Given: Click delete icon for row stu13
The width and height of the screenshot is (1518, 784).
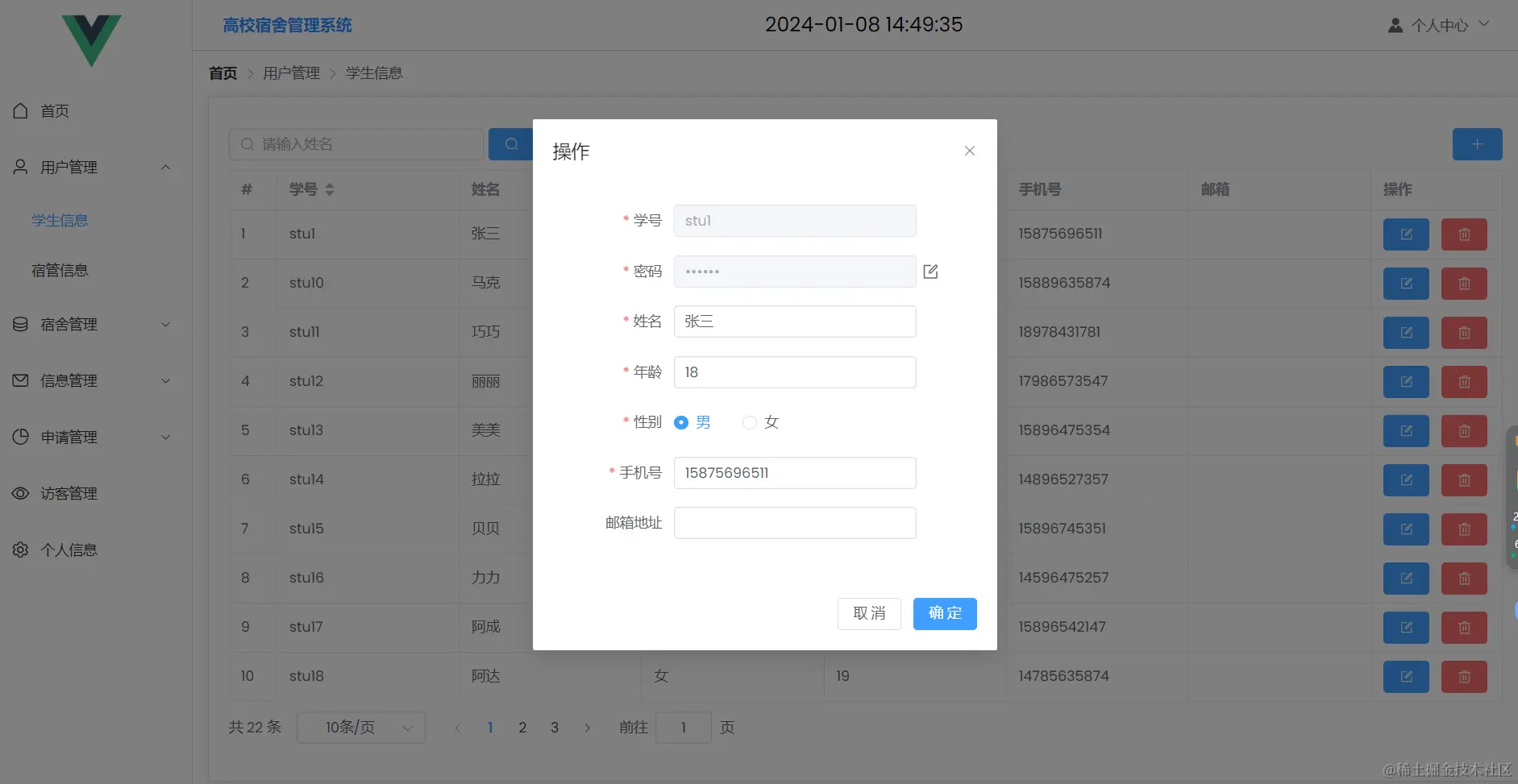Looking at the screenshot, I should (1464, 431).
